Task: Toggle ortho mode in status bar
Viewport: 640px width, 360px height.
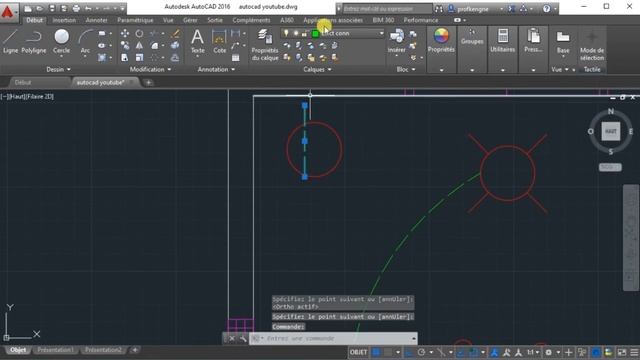Action: 409,352
